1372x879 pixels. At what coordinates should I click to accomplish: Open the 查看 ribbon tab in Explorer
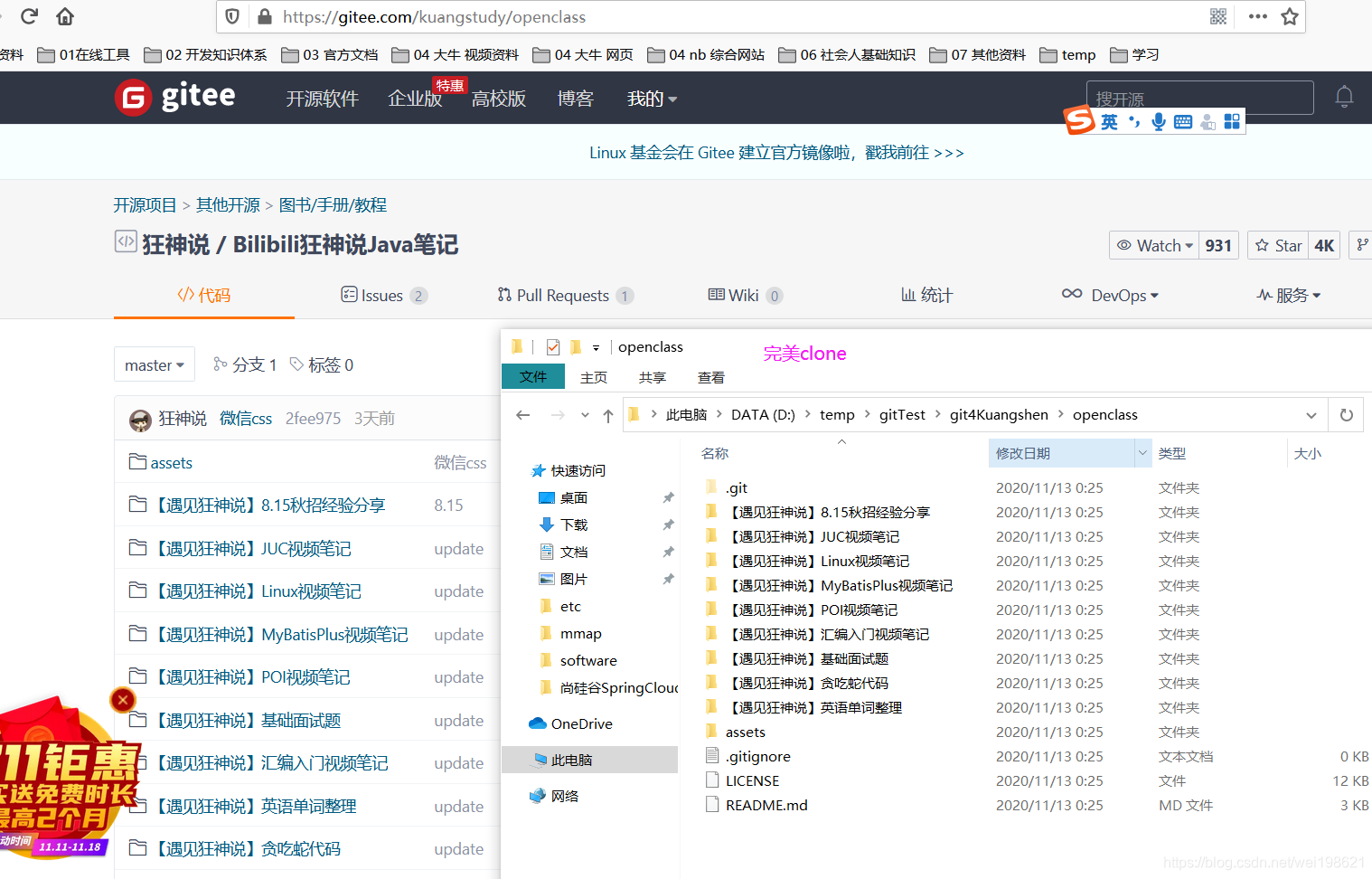711,377
